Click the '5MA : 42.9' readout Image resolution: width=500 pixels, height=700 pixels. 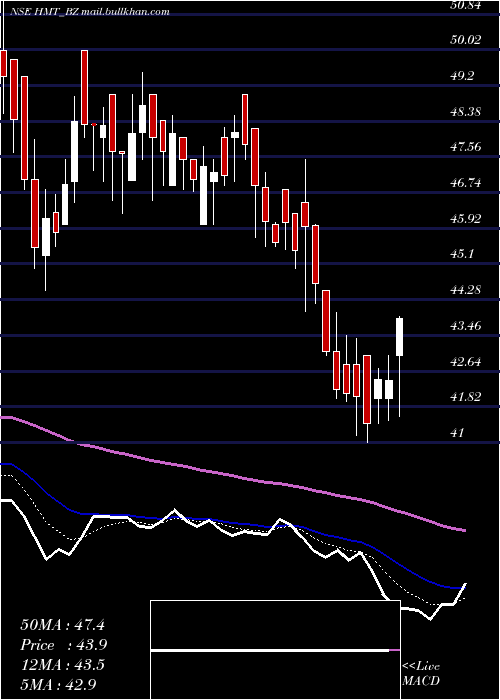coord(58,684)
